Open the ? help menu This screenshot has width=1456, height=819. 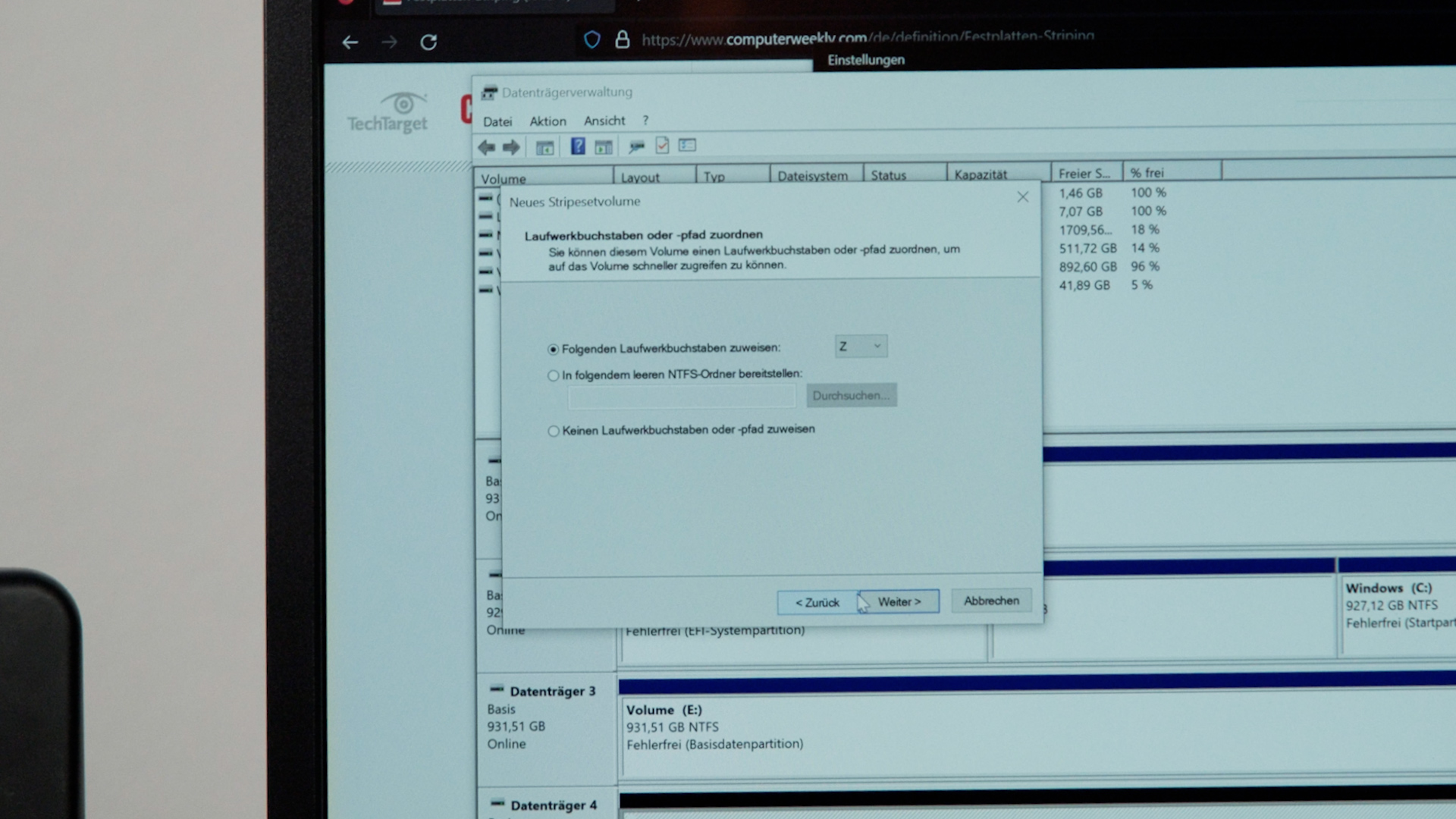(645, 120)
